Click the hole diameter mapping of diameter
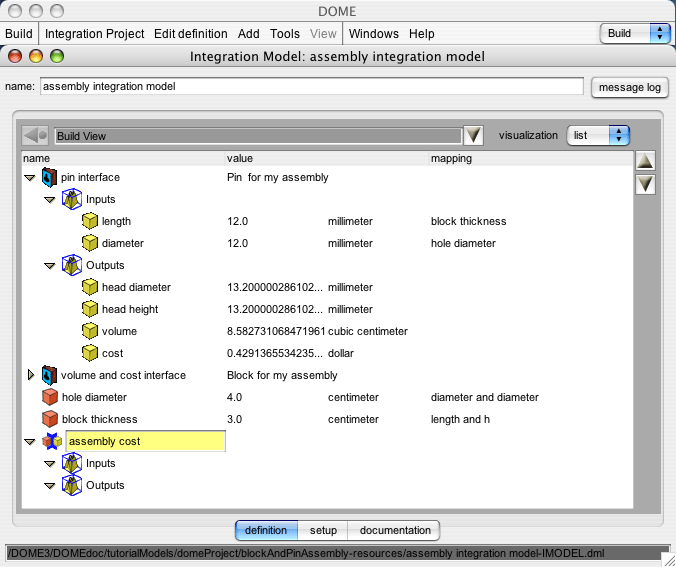This screenshot has width=676, height=567. (463, 243)
